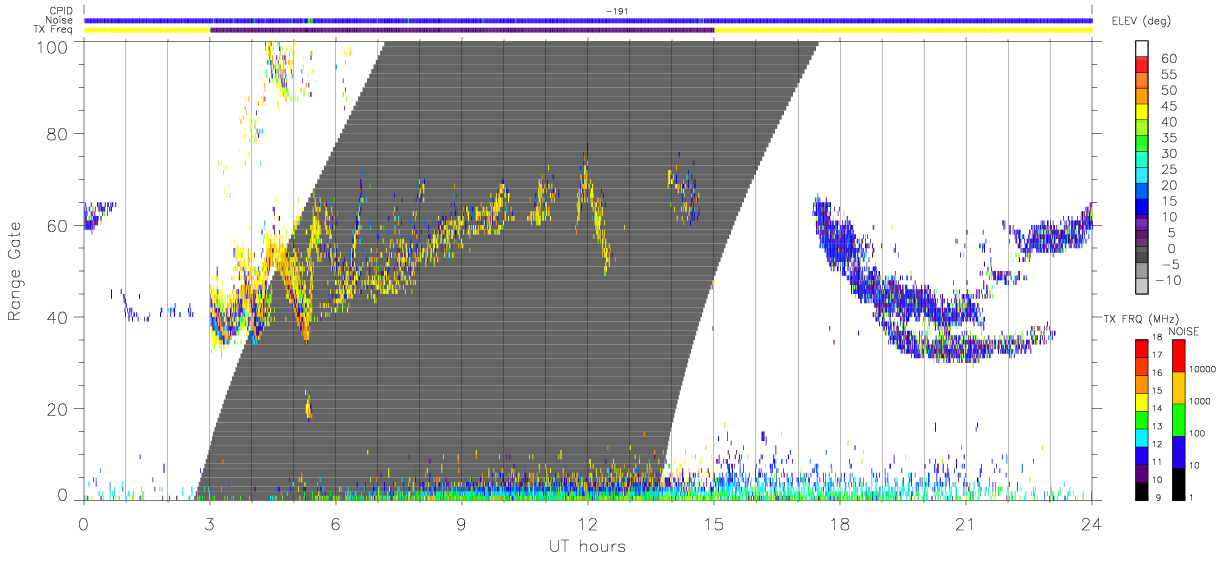Click y-axis tick label '100'

[x=55, y=47]
